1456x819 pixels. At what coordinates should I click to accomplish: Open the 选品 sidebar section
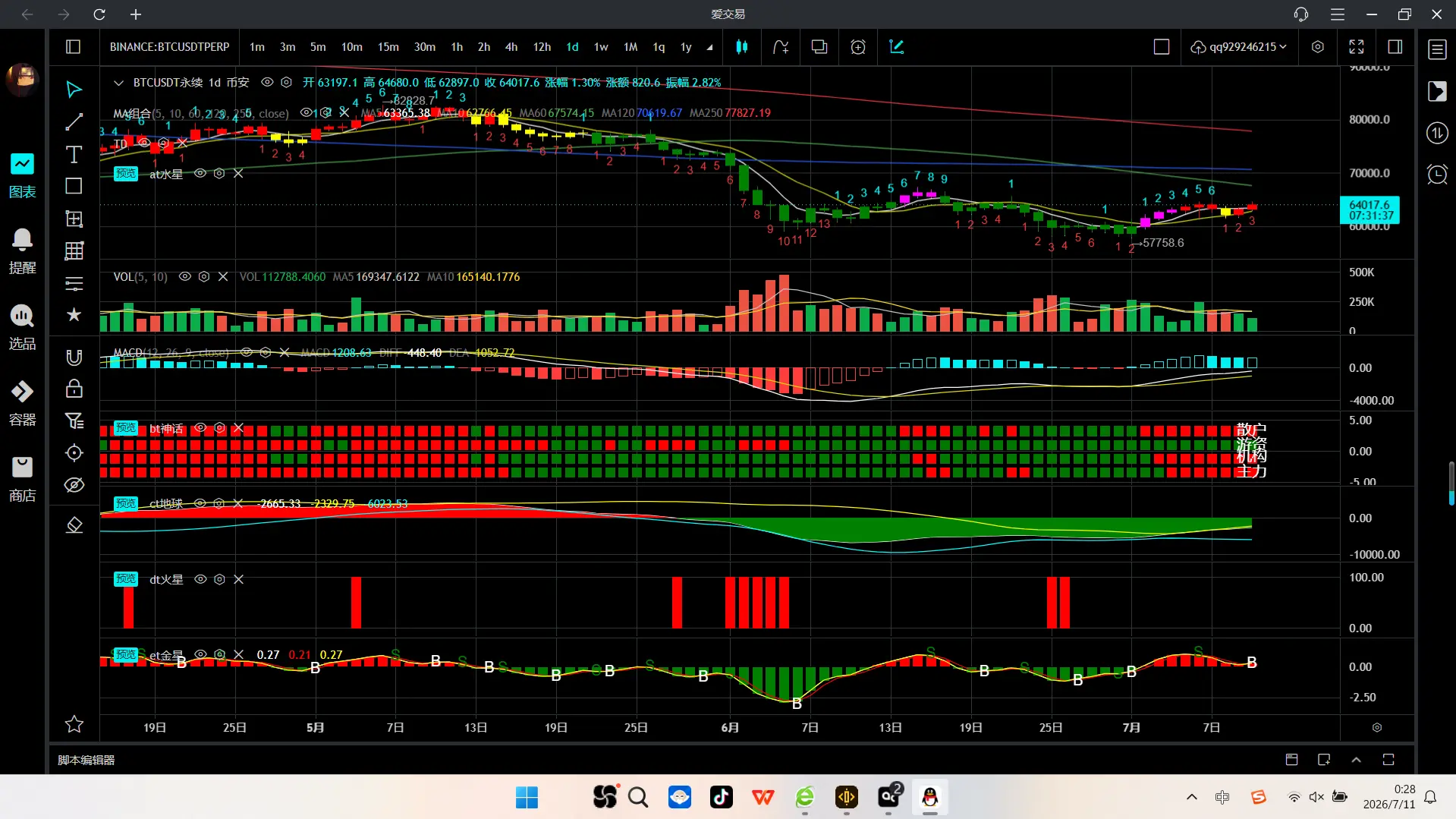22,328
